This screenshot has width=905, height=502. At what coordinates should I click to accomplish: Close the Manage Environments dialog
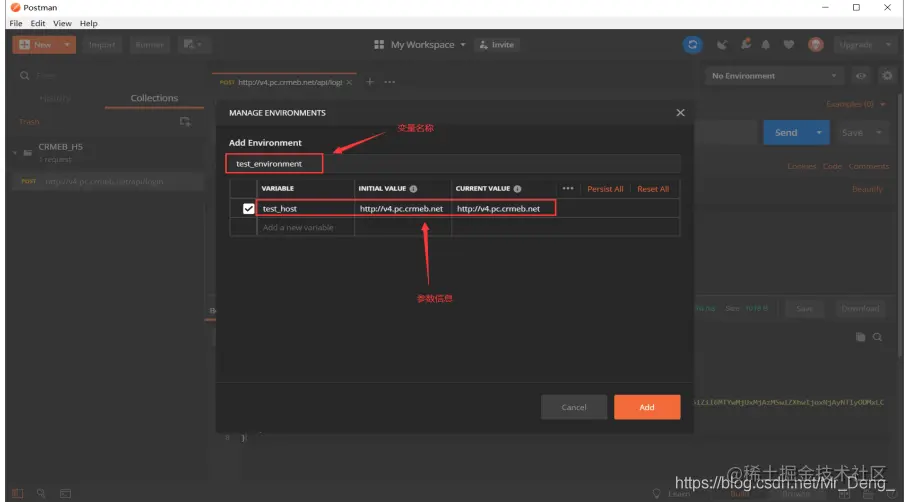click(x=680, y=113)
